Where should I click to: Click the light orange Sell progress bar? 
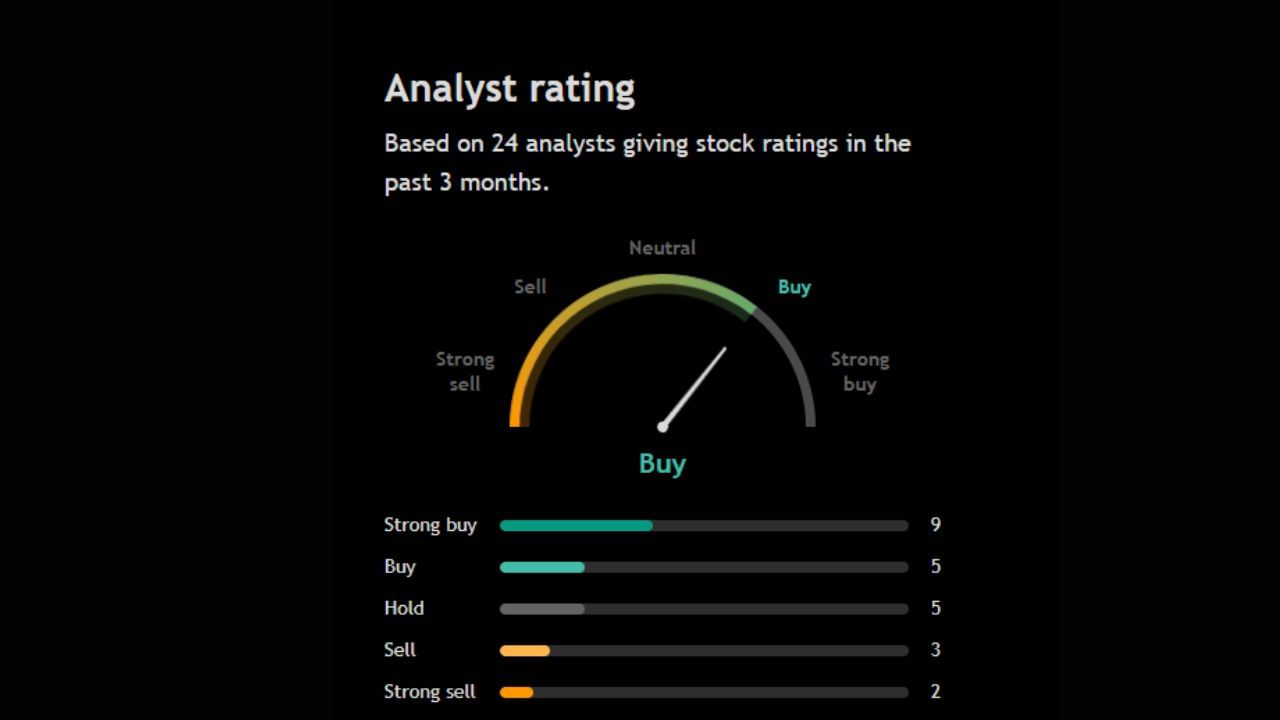tap(525, 650)
